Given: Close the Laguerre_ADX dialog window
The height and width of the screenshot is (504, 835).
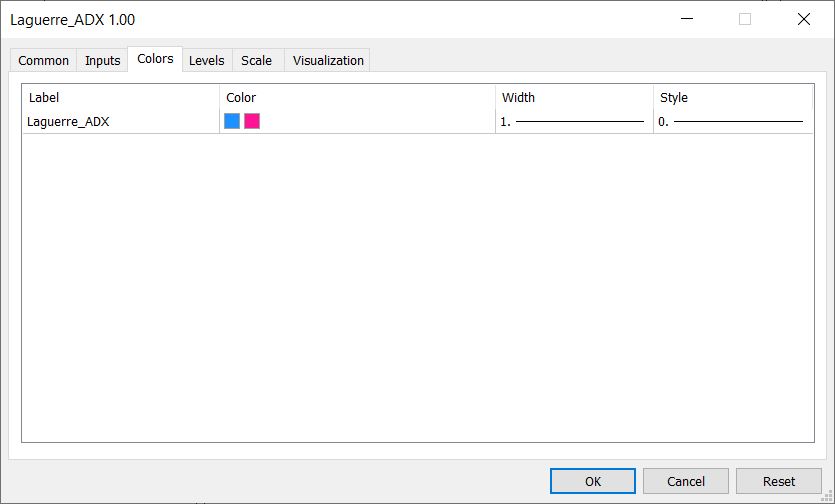Looking at the screenshot, I should pos(804,19).
